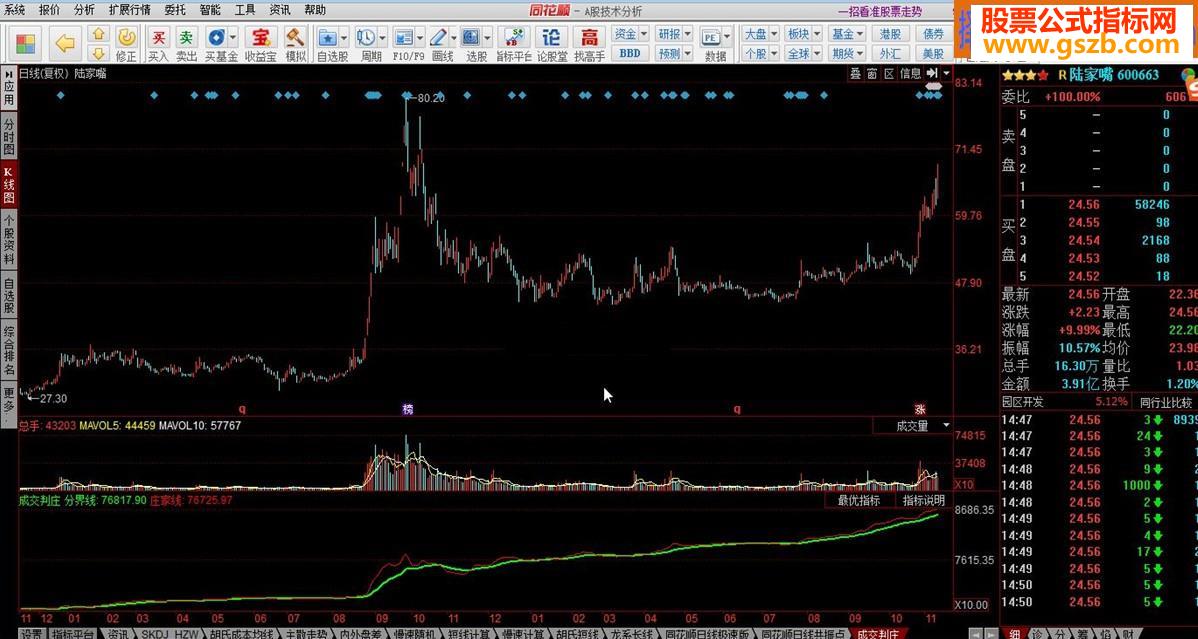Viewport: 1198px width, 639px height.
Task: Click the colorful home grid icon
Action: coord(26,44)
